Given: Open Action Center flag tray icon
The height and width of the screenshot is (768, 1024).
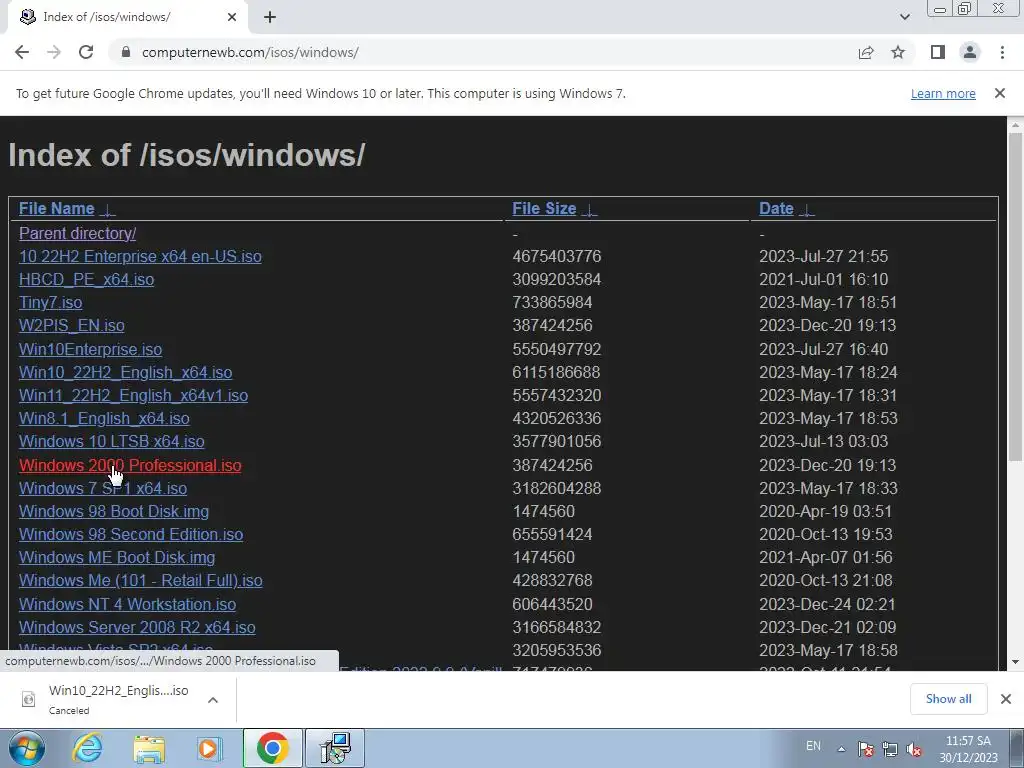Looking at the screenshot, I should pyautogui.click(x=865, y=748).
